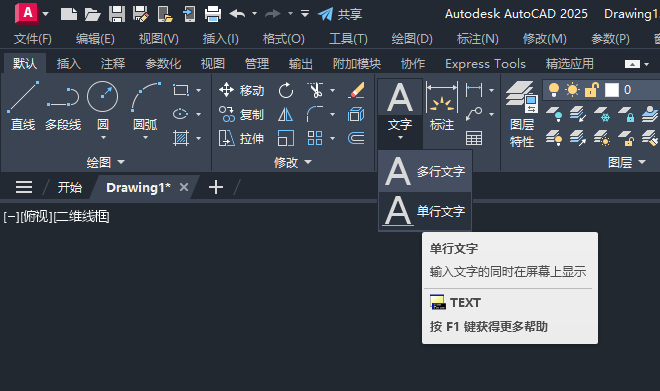The image size is (660, 391).
Task: Toggle layer freeze sun icon
Action: tap(572, 90)
